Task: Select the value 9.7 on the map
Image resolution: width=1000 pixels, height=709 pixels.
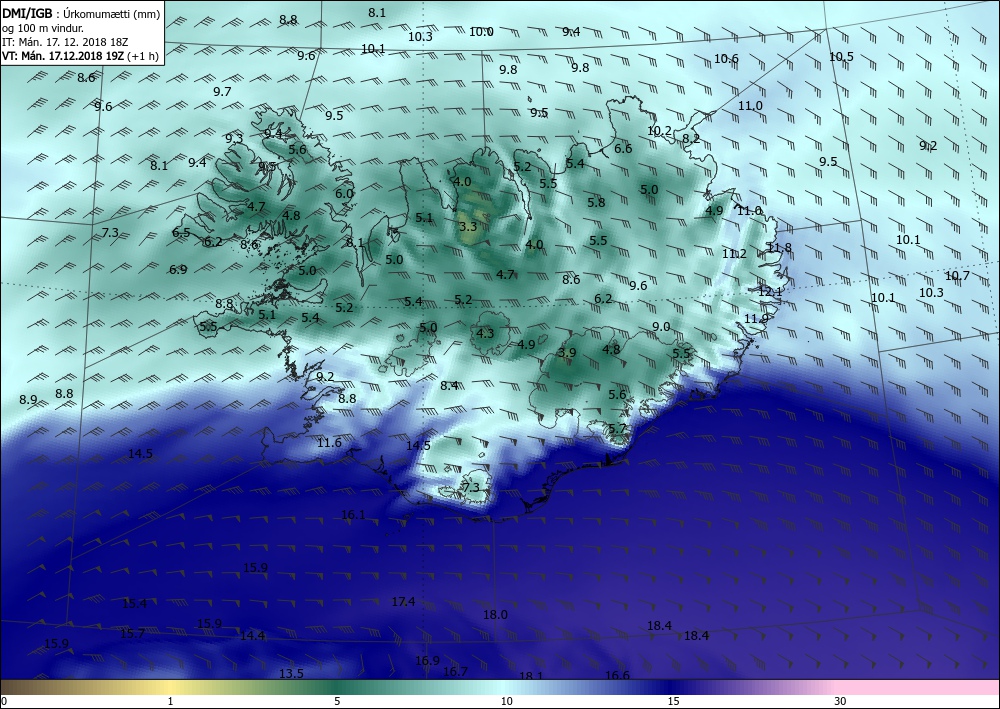Action: [x=222, y=92]
